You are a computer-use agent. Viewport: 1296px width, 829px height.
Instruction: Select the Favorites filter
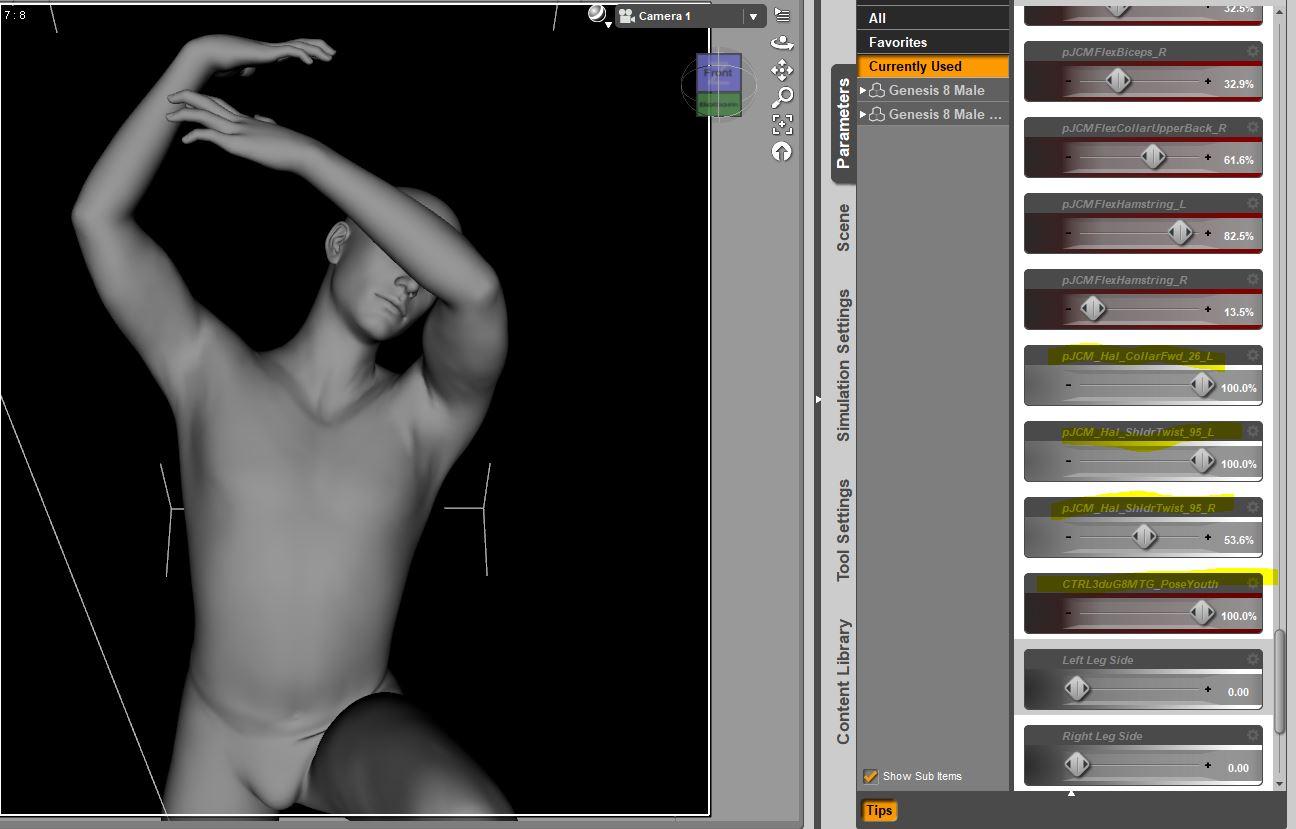click(897, 42)
